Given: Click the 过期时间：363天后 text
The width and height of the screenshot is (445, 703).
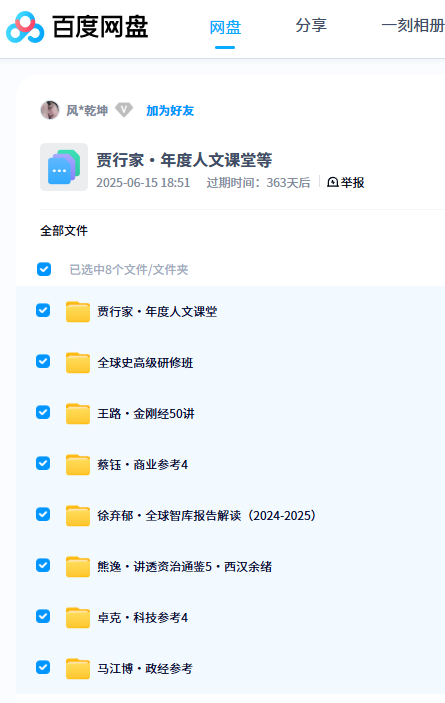Looking at the screenshot, I should tap(258, 182).
